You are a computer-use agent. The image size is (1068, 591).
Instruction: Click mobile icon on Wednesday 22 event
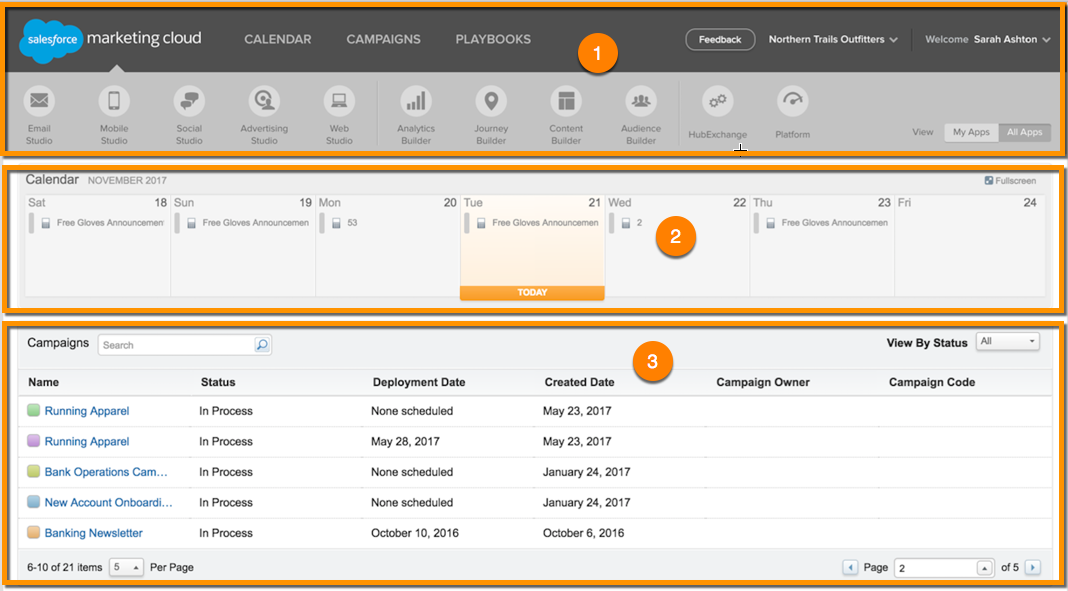click(625, 223)
